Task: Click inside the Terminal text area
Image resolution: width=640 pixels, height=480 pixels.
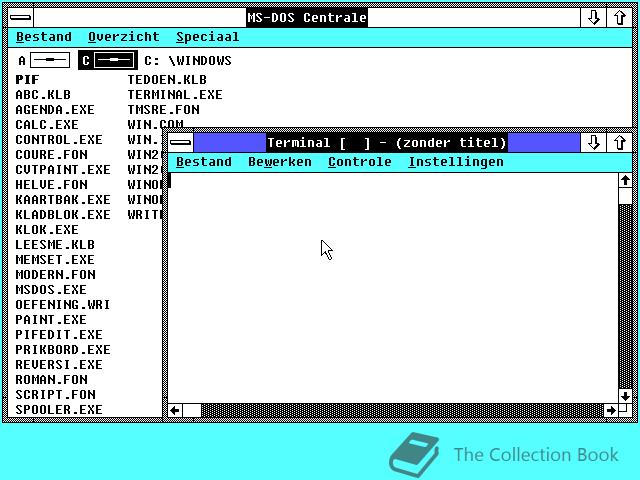Action: pos(393,288)
